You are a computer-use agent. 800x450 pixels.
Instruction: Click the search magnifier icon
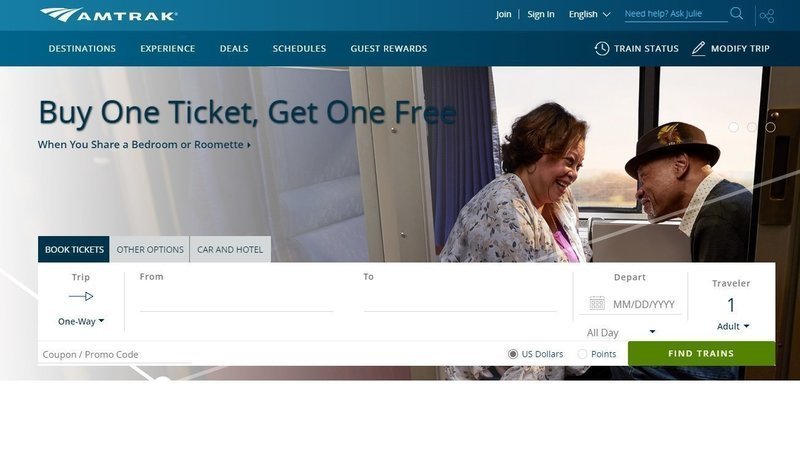736,13
